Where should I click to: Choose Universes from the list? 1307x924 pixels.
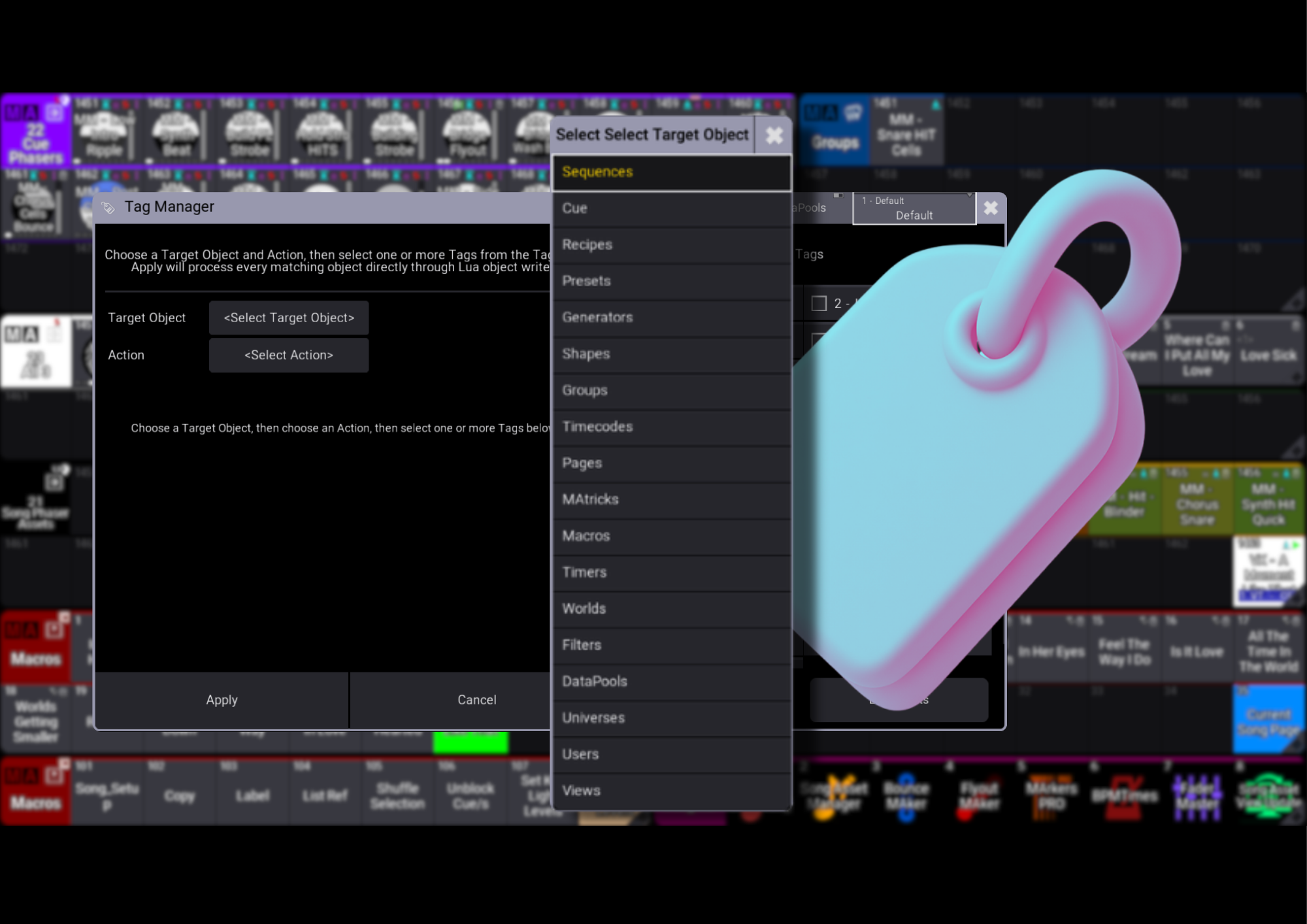point(671,718)
